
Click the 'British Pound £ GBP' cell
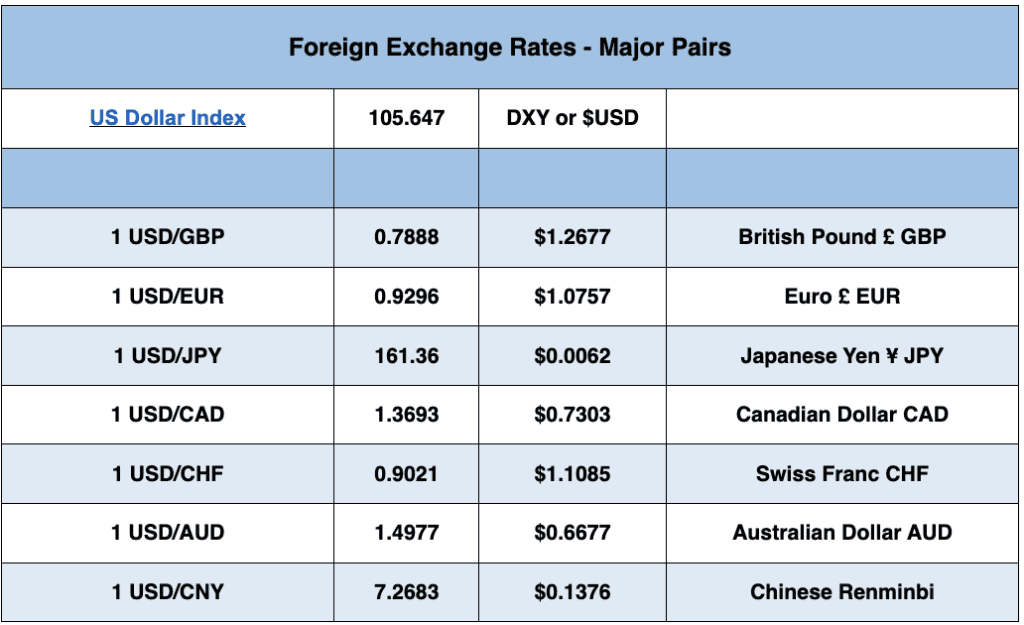coord(842,237)
